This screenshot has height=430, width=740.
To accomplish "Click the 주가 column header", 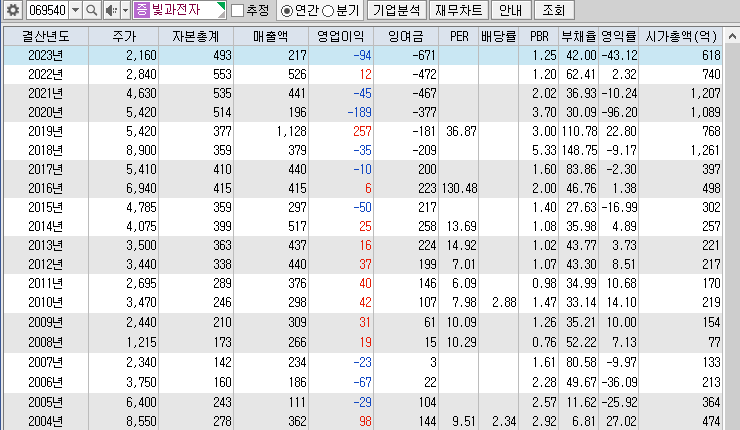I will pos(124,36).
